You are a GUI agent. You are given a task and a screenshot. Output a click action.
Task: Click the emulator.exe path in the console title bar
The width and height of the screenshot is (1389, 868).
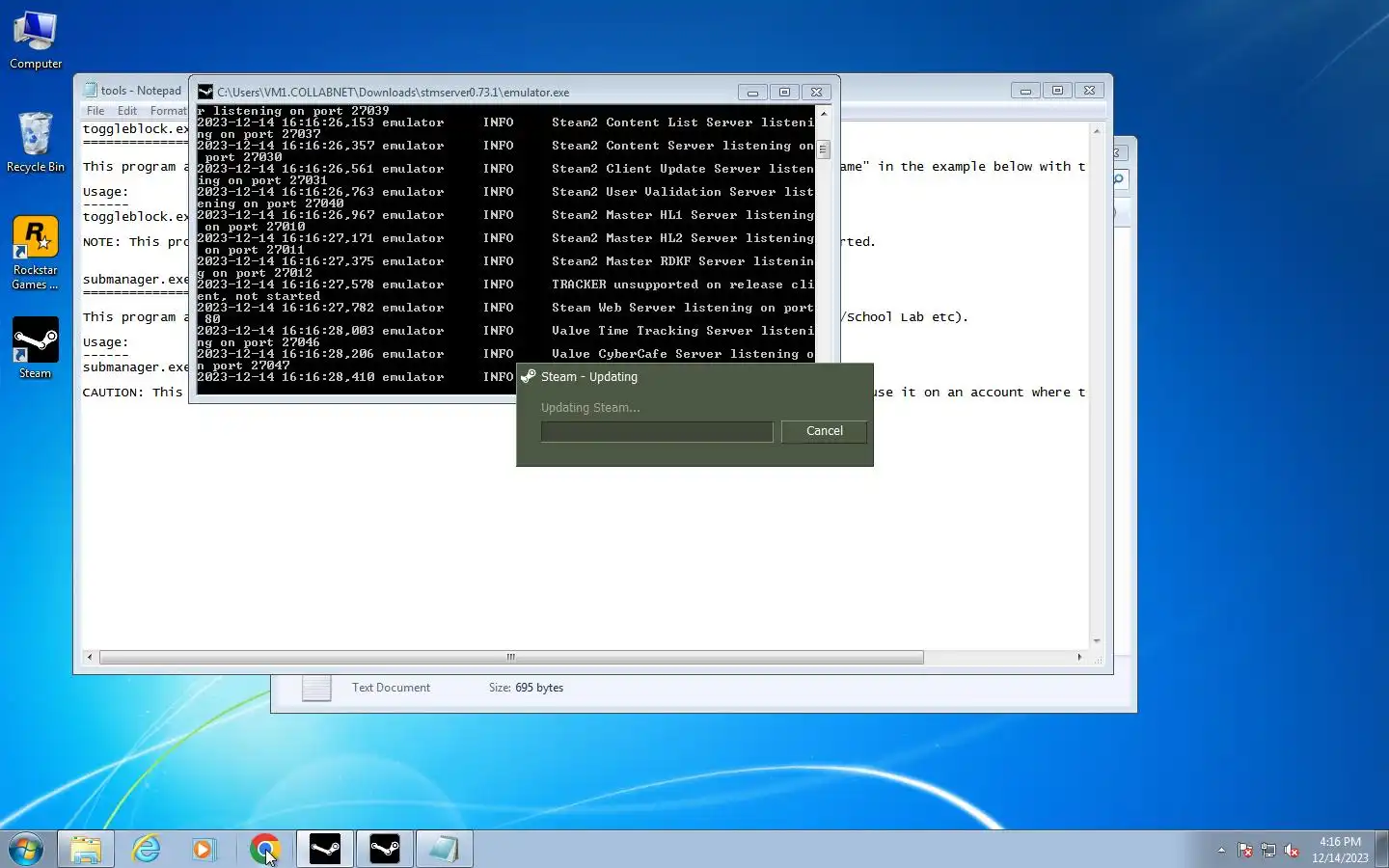point(393,93)
